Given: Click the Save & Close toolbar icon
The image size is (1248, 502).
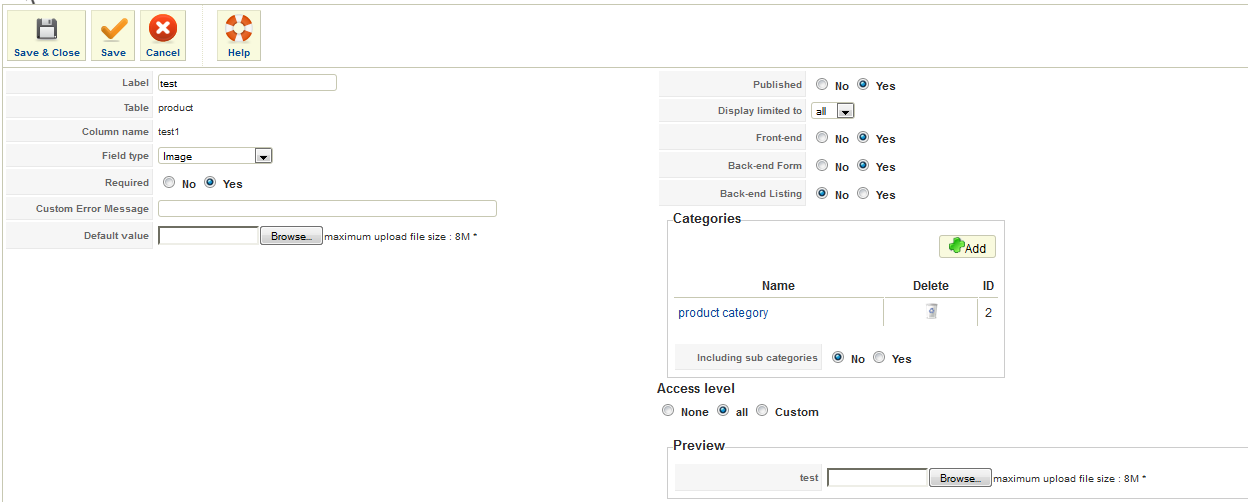Looking at the screenshot, I should pos(47,36).
